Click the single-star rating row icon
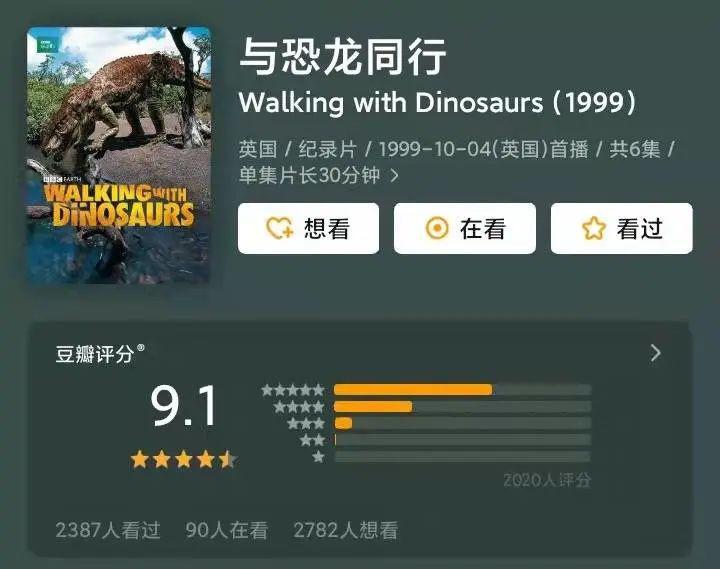Viewport: 720px width, 569px height. [x=318, y=457]
